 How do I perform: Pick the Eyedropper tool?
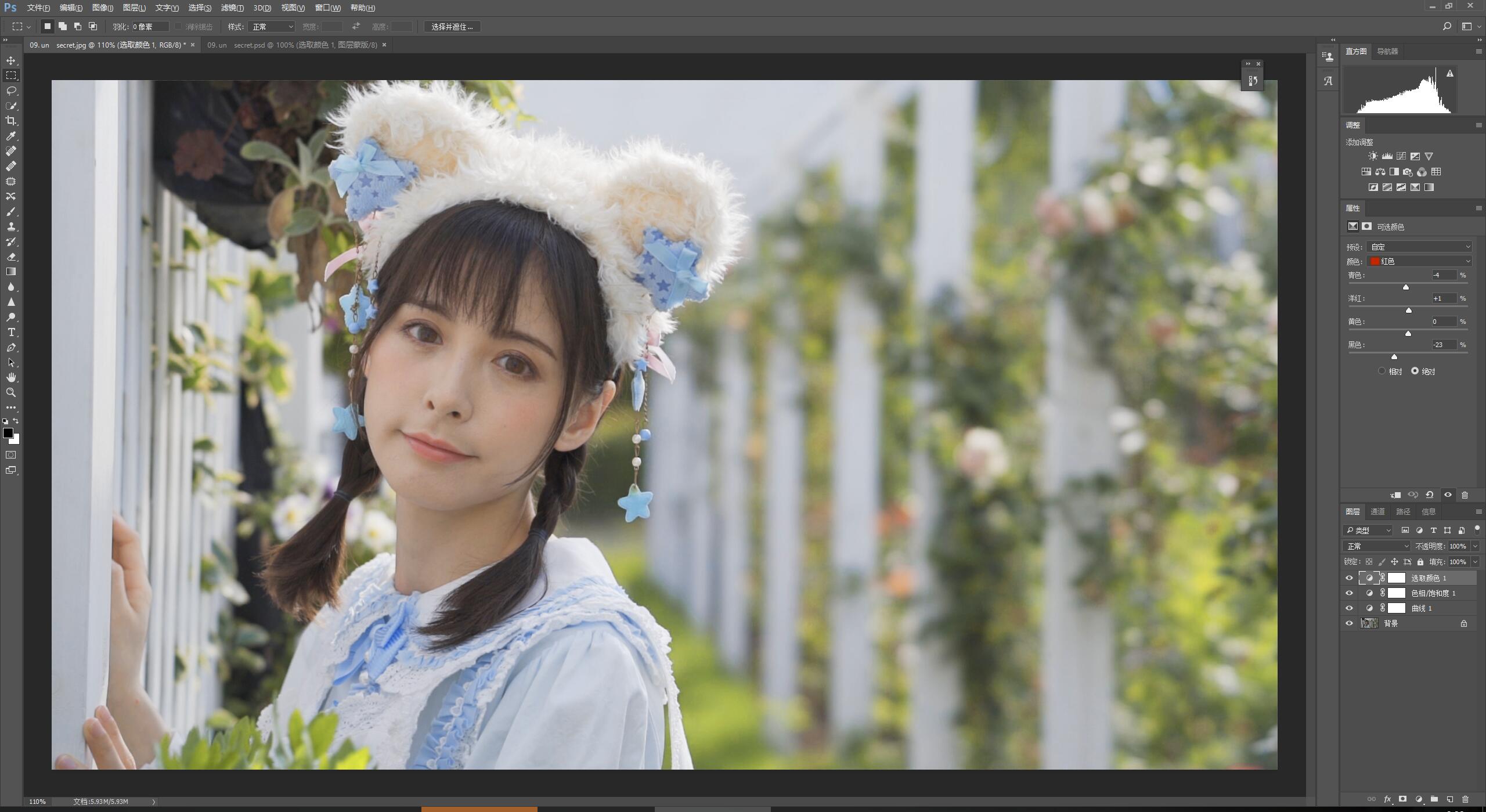11,136
